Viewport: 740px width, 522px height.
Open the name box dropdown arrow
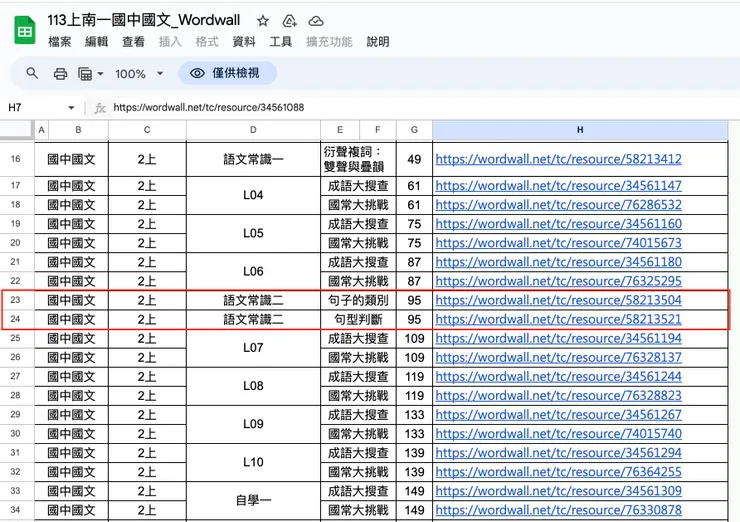tap(71, 108)
